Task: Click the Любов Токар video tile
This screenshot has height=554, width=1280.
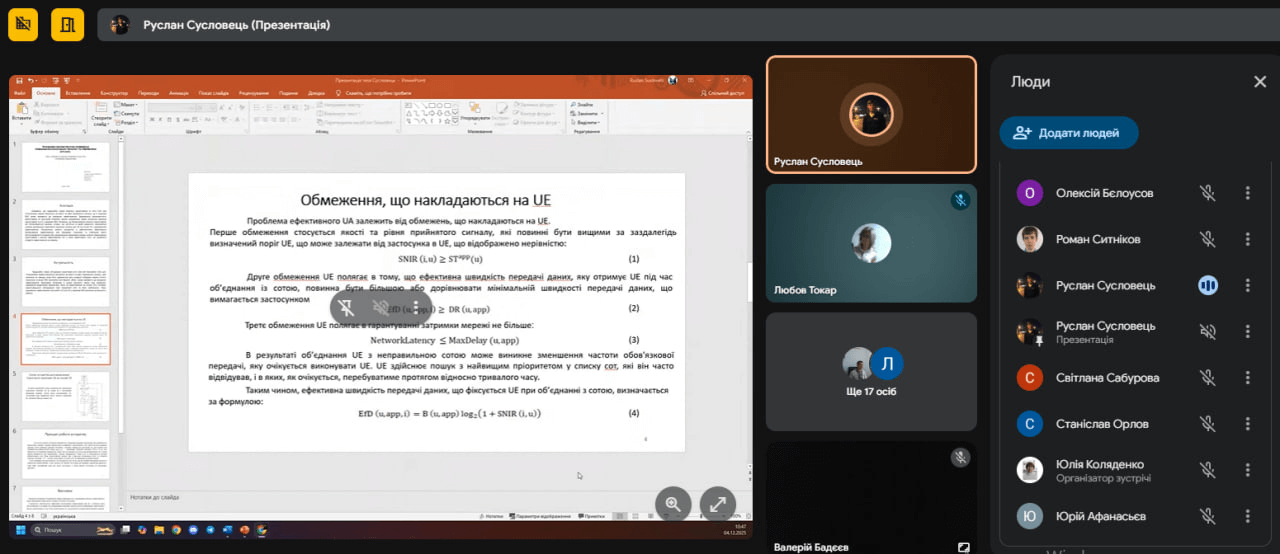Action: (x=871, y=243)
